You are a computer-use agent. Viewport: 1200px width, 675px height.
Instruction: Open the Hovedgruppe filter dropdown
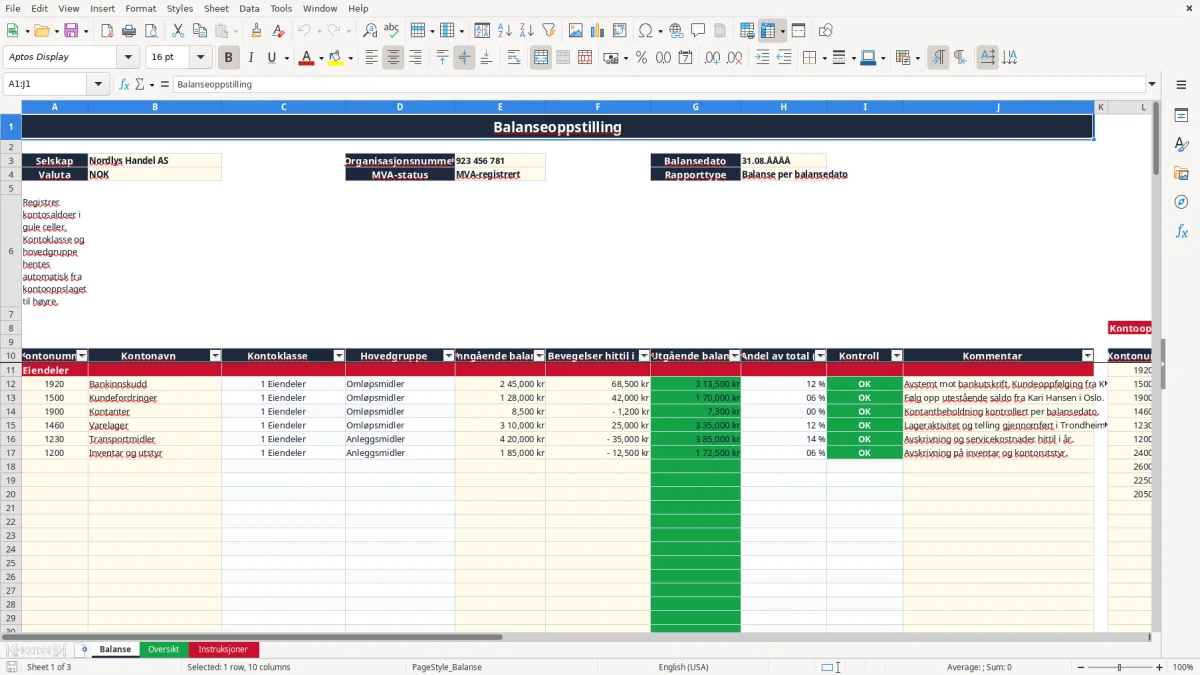(449, 356)
